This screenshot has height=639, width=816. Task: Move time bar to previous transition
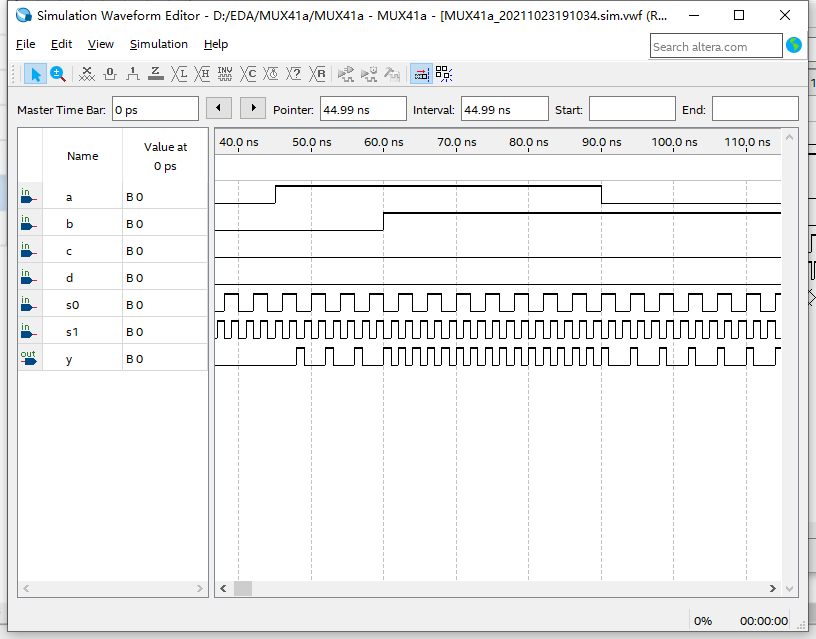tap(219, 108)
